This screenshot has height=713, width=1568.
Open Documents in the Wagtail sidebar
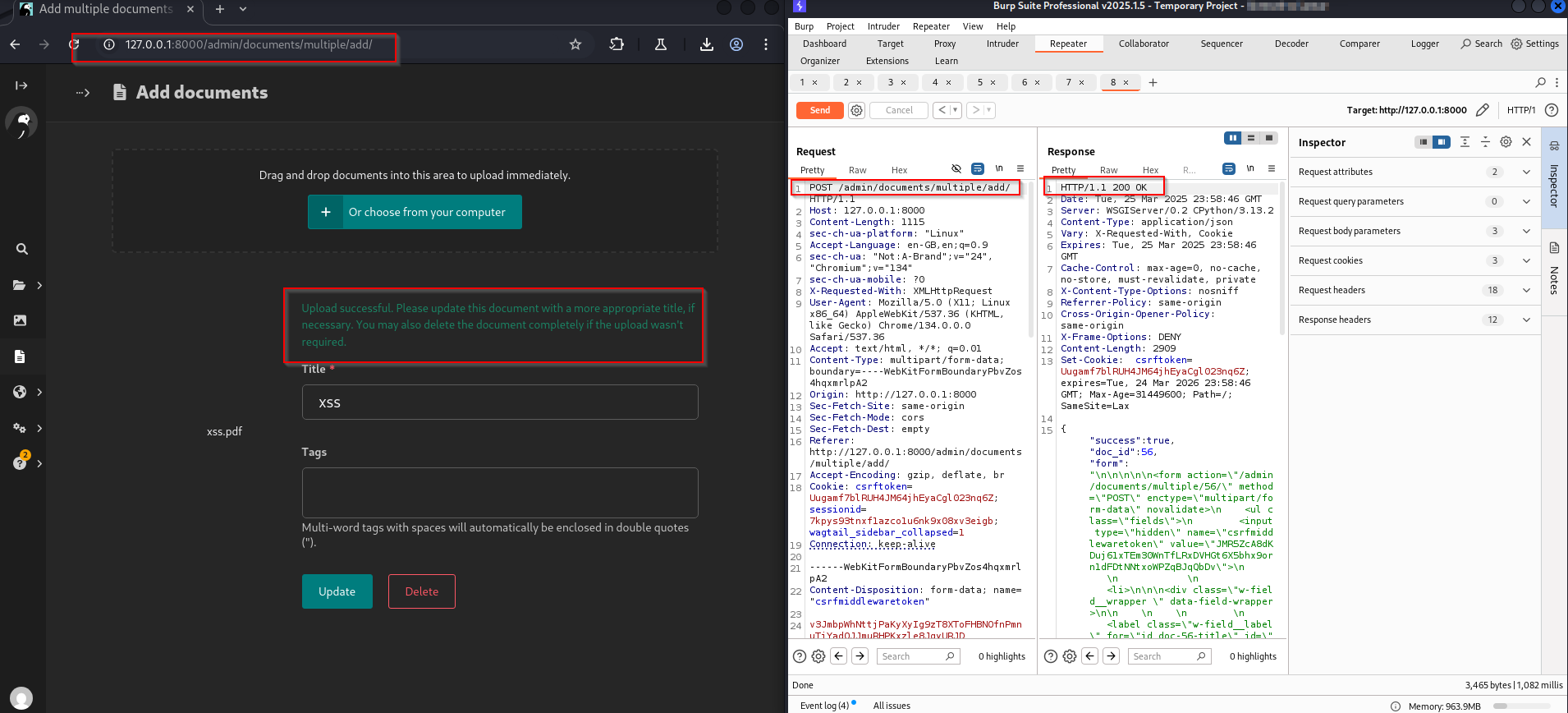point(21,356)
